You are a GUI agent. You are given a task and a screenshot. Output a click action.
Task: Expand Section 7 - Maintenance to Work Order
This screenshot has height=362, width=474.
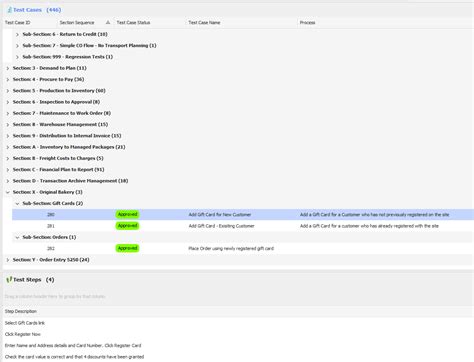click(8, 113)
